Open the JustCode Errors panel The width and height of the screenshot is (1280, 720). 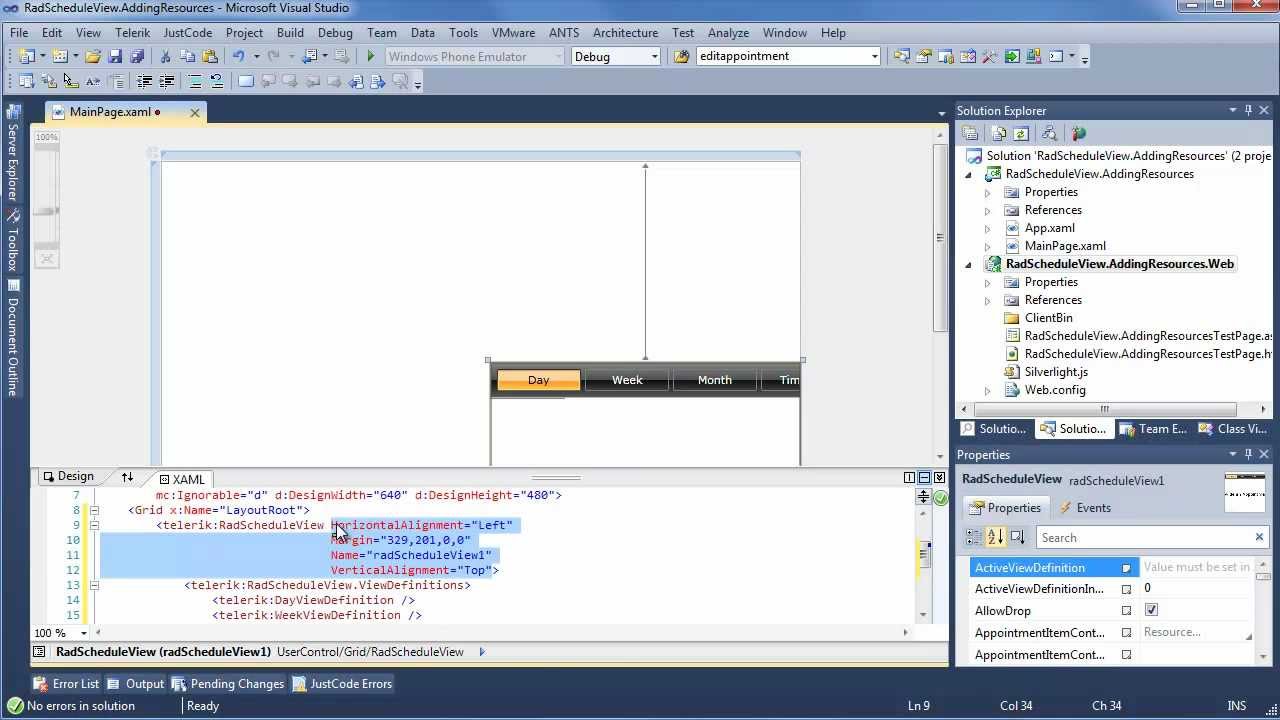point(342,684)
